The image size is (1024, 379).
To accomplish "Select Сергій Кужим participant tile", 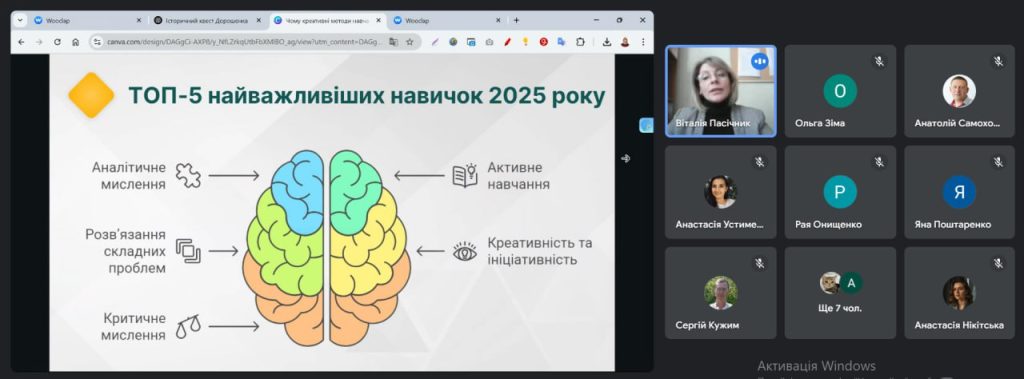I will (721, 293).
